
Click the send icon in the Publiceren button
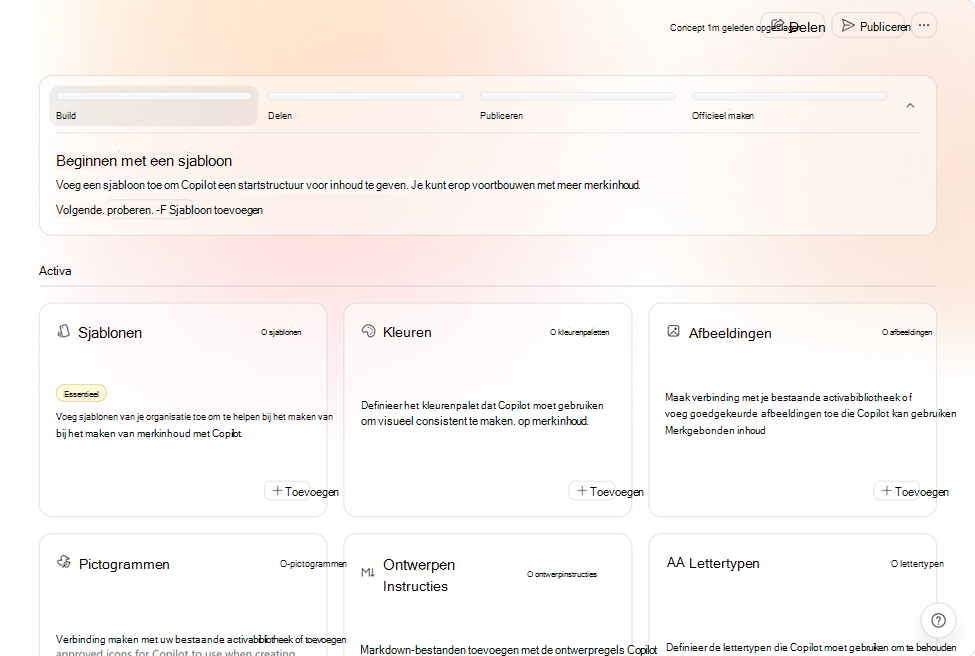tap(848, 25)
